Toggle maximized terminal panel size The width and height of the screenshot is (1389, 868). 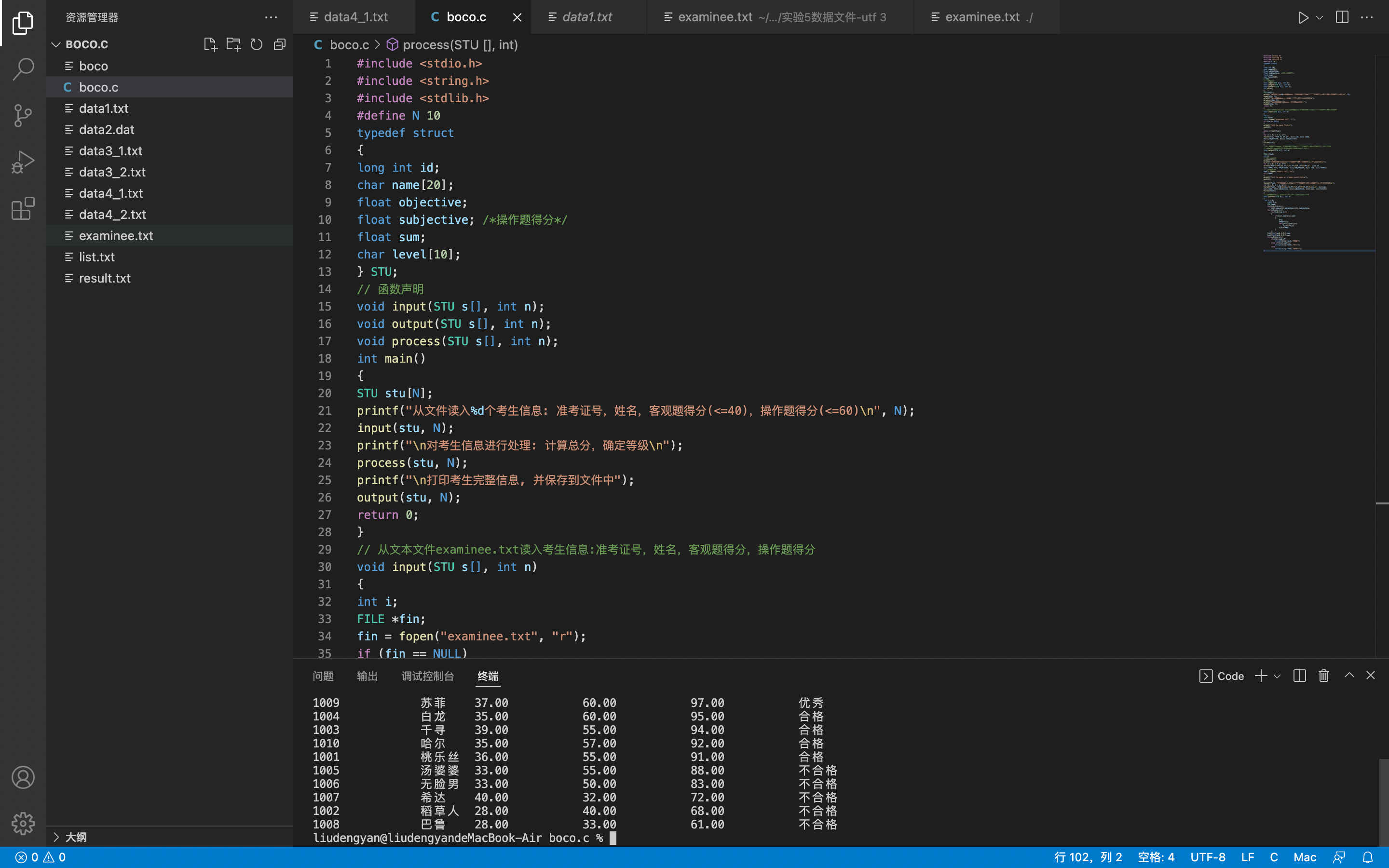tap(1349, 676)
